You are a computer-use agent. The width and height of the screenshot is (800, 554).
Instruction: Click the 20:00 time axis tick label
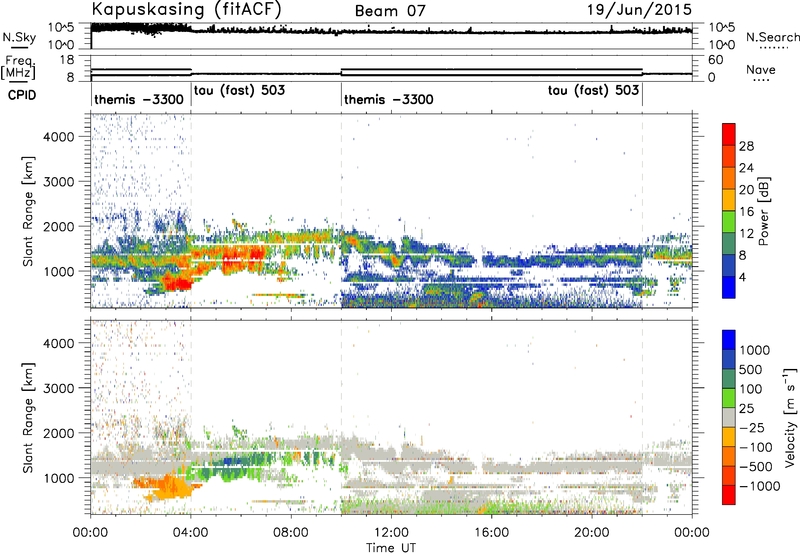(592, 533)
